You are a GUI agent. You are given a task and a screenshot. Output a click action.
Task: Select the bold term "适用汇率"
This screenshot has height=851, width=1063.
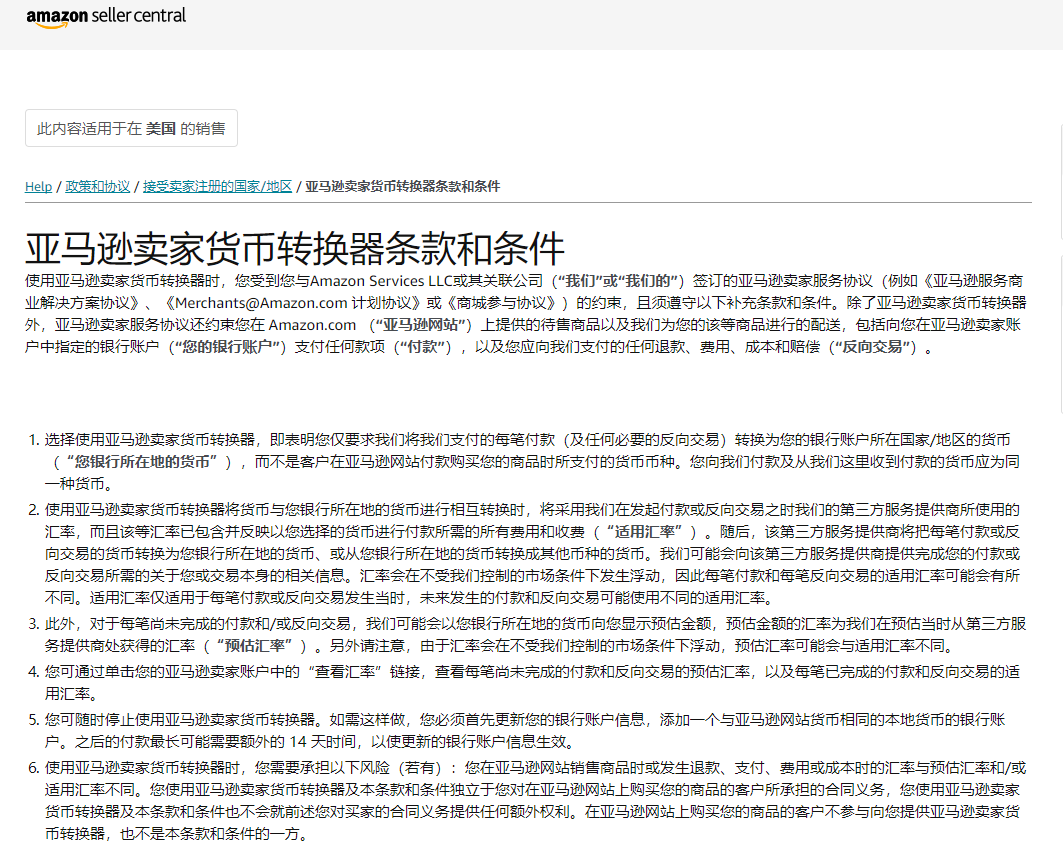click(x=644, y=532)
